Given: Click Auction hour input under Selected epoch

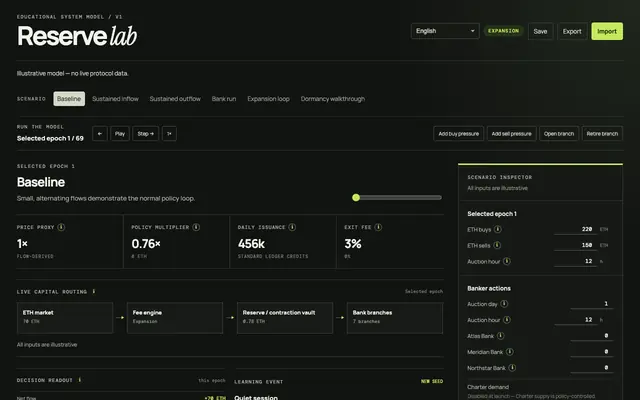Looking at the screenshot, I should (575, 261).
